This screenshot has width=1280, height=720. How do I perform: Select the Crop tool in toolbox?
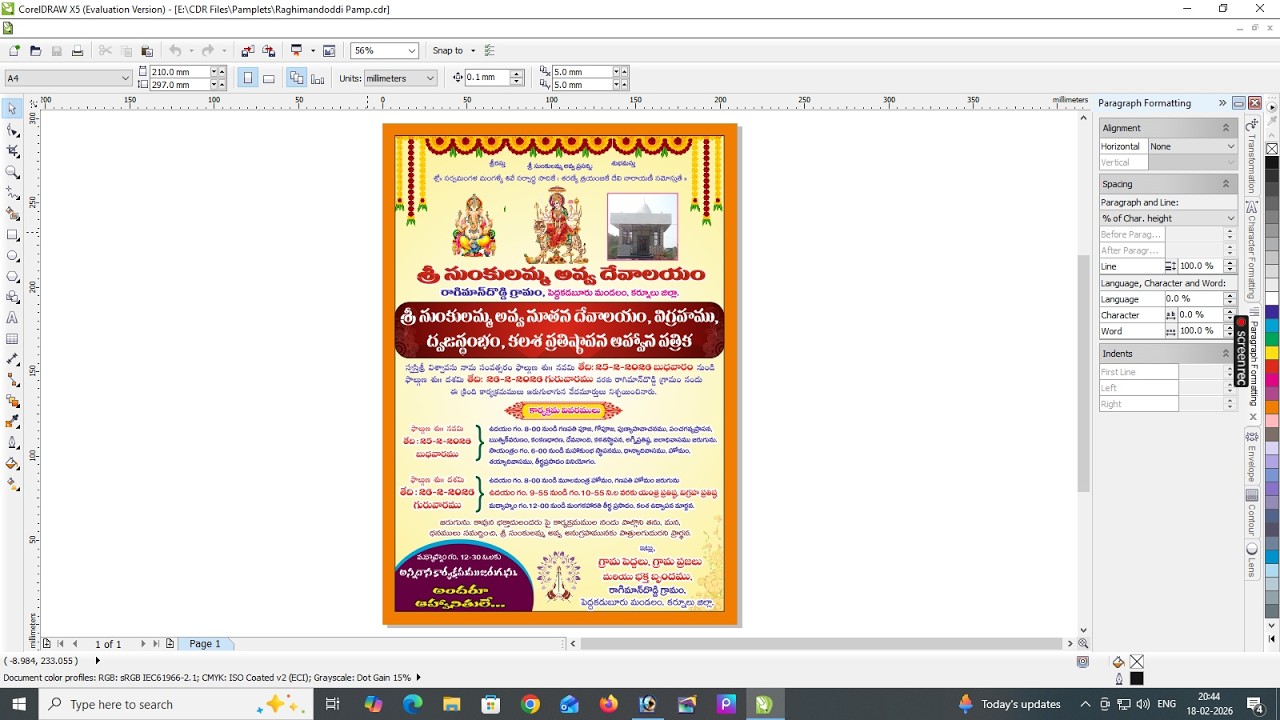(x=12, y=151)
